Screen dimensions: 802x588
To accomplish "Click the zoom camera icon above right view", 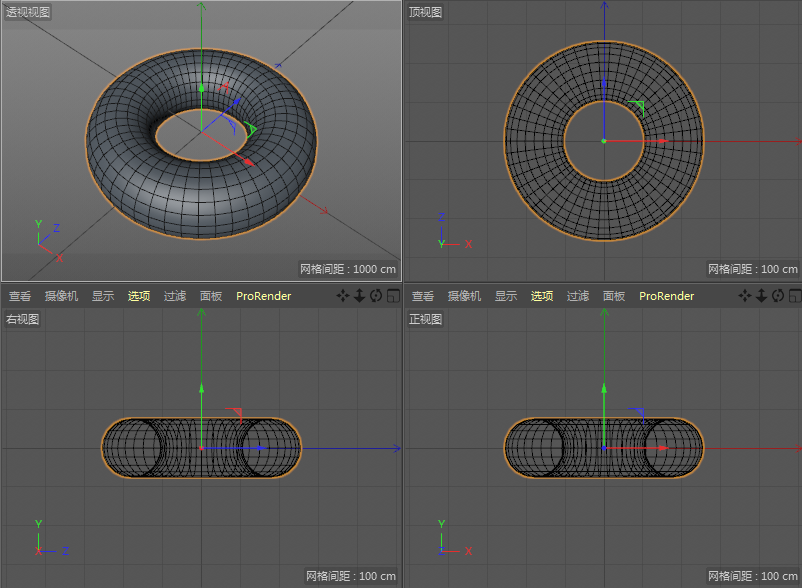I will pos(359,296).
